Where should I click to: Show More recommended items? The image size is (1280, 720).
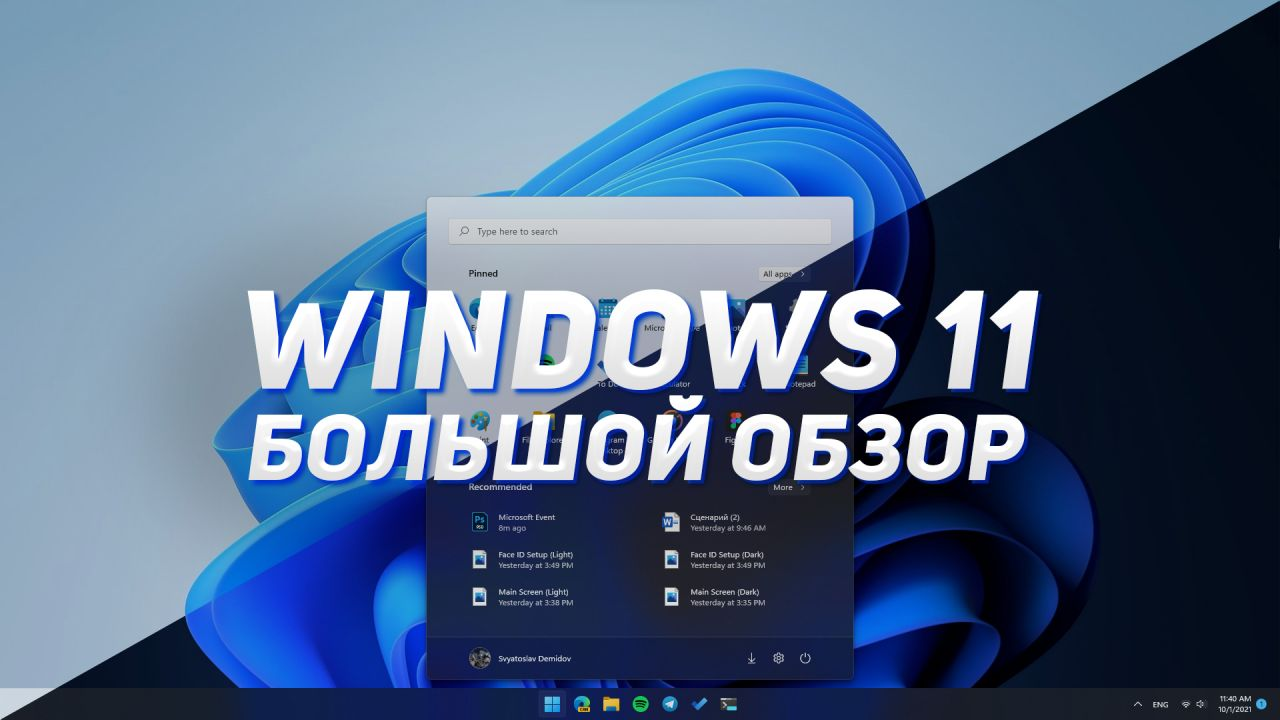click(788, 487)
